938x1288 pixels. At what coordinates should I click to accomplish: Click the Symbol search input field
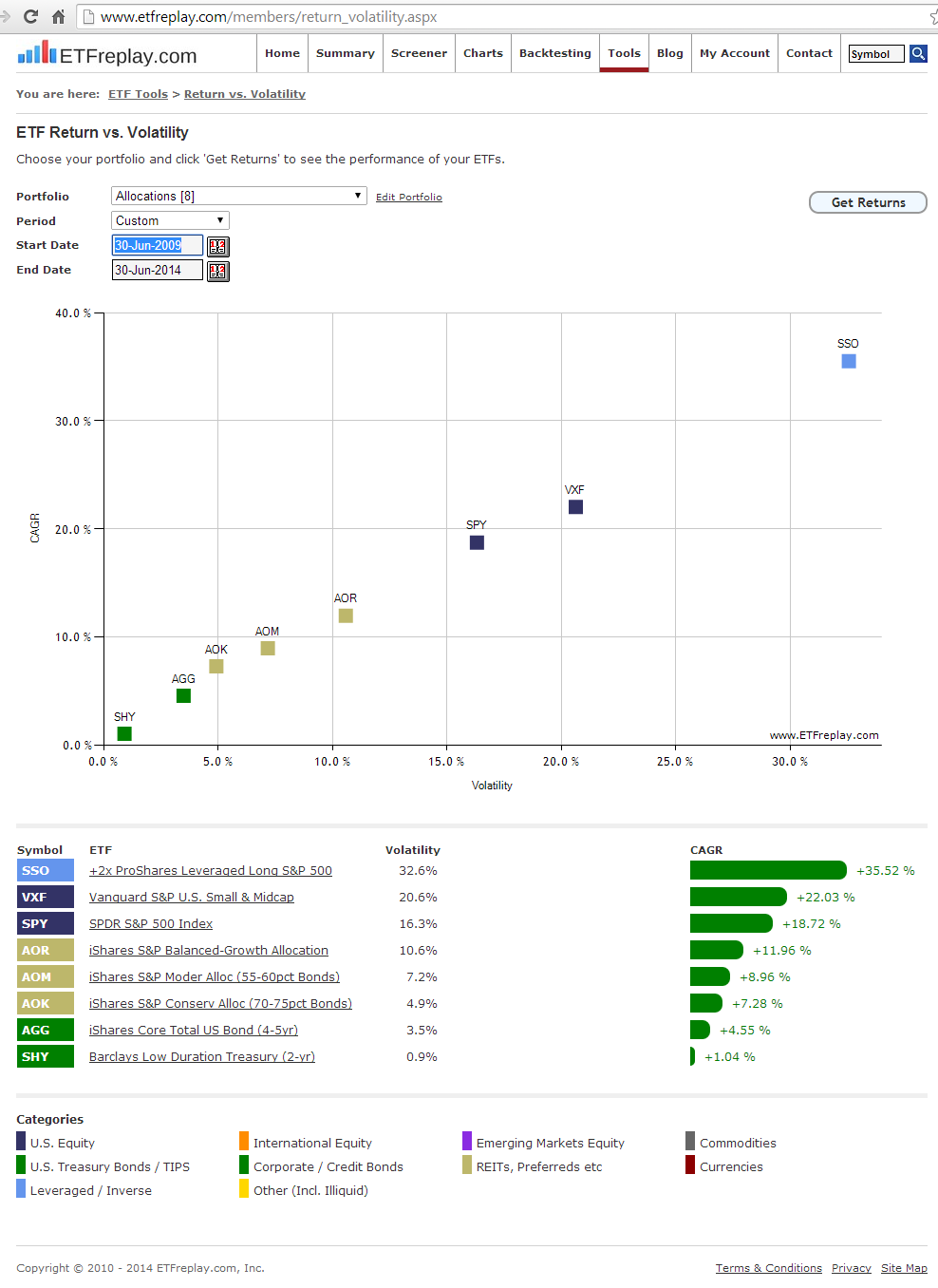pyautogui.click(x=876, y=54)
